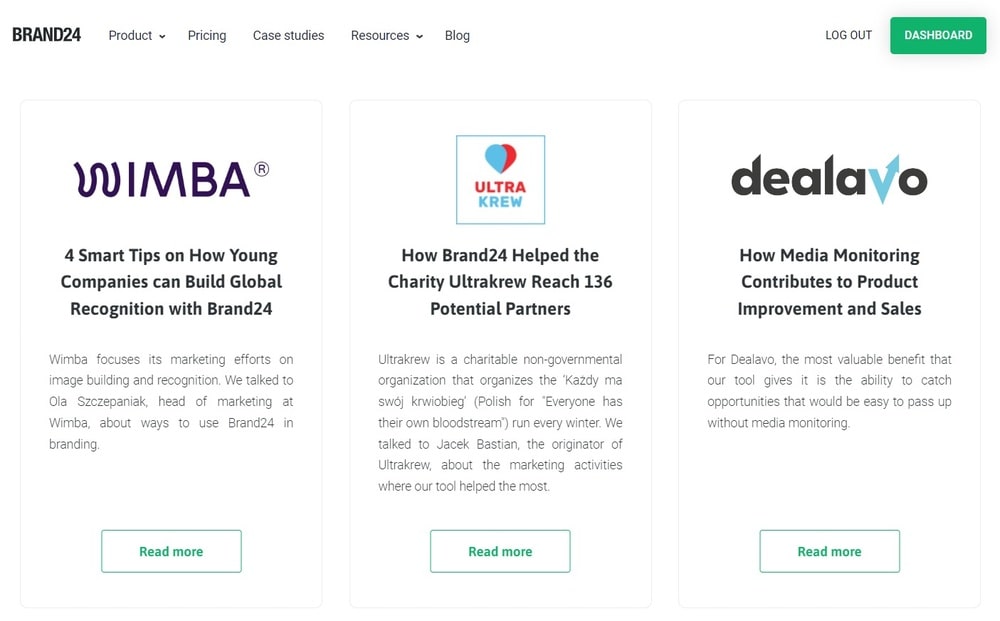Open the green DASHBOARD button
1000x621 pixels.
click(938, 35)
